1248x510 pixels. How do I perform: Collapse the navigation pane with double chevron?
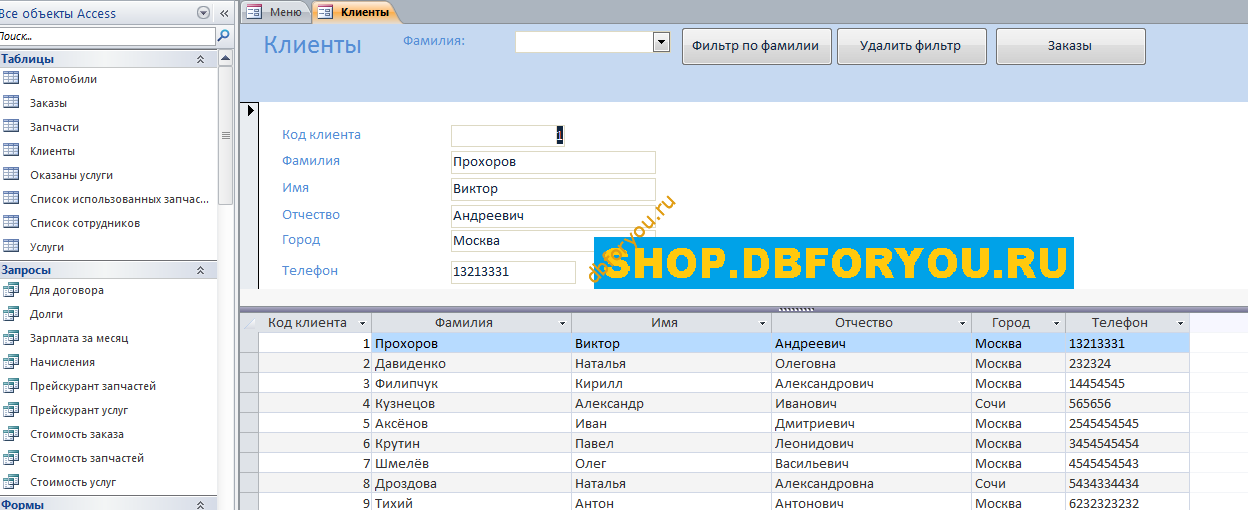click(224, 13)
